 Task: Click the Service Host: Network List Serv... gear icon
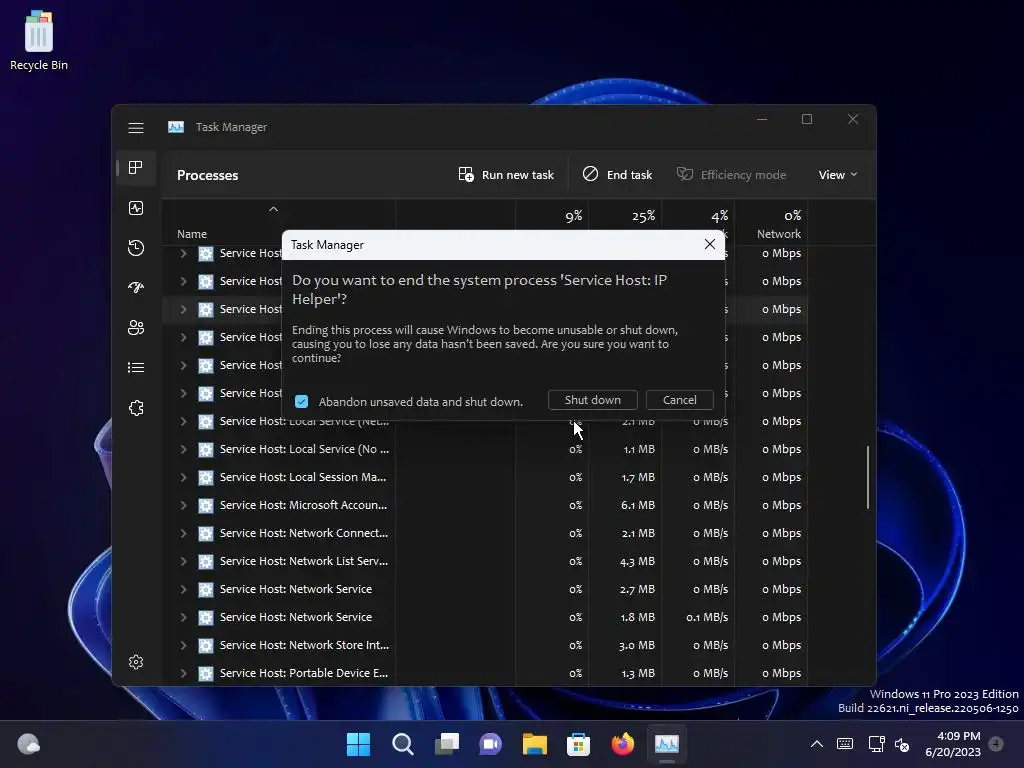pyautogui.click(x=206, y=562)
